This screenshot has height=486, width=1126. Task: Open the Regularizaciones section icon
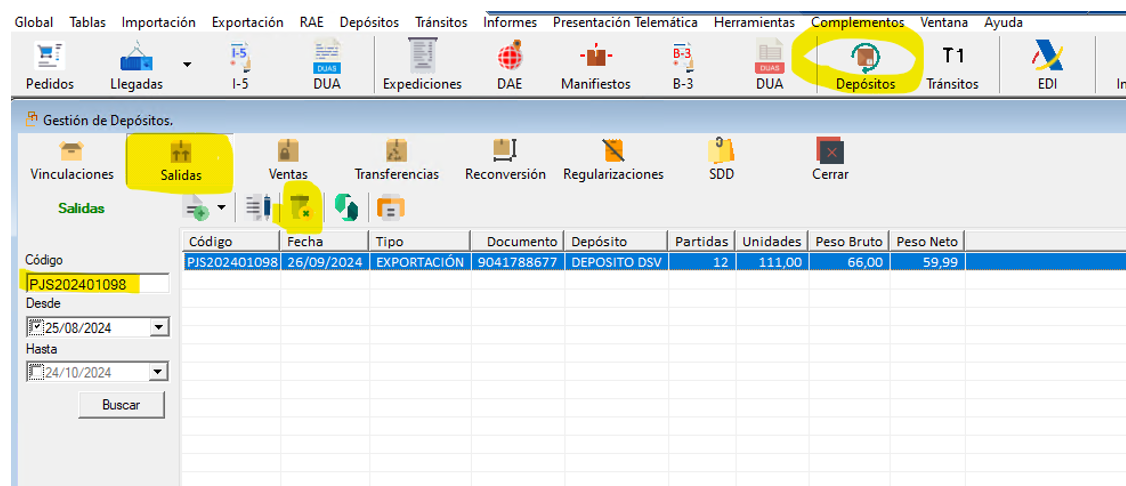613,152
